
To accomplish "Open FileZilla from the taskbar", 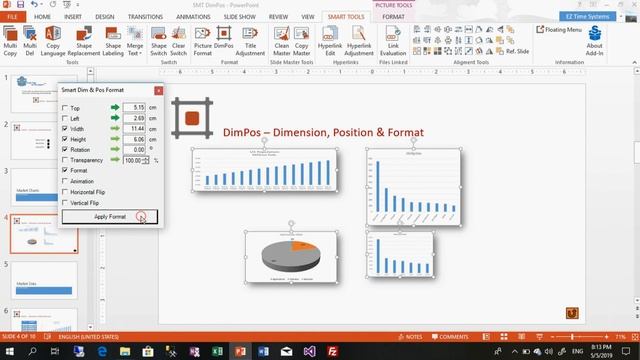I will tap(332, 351).
